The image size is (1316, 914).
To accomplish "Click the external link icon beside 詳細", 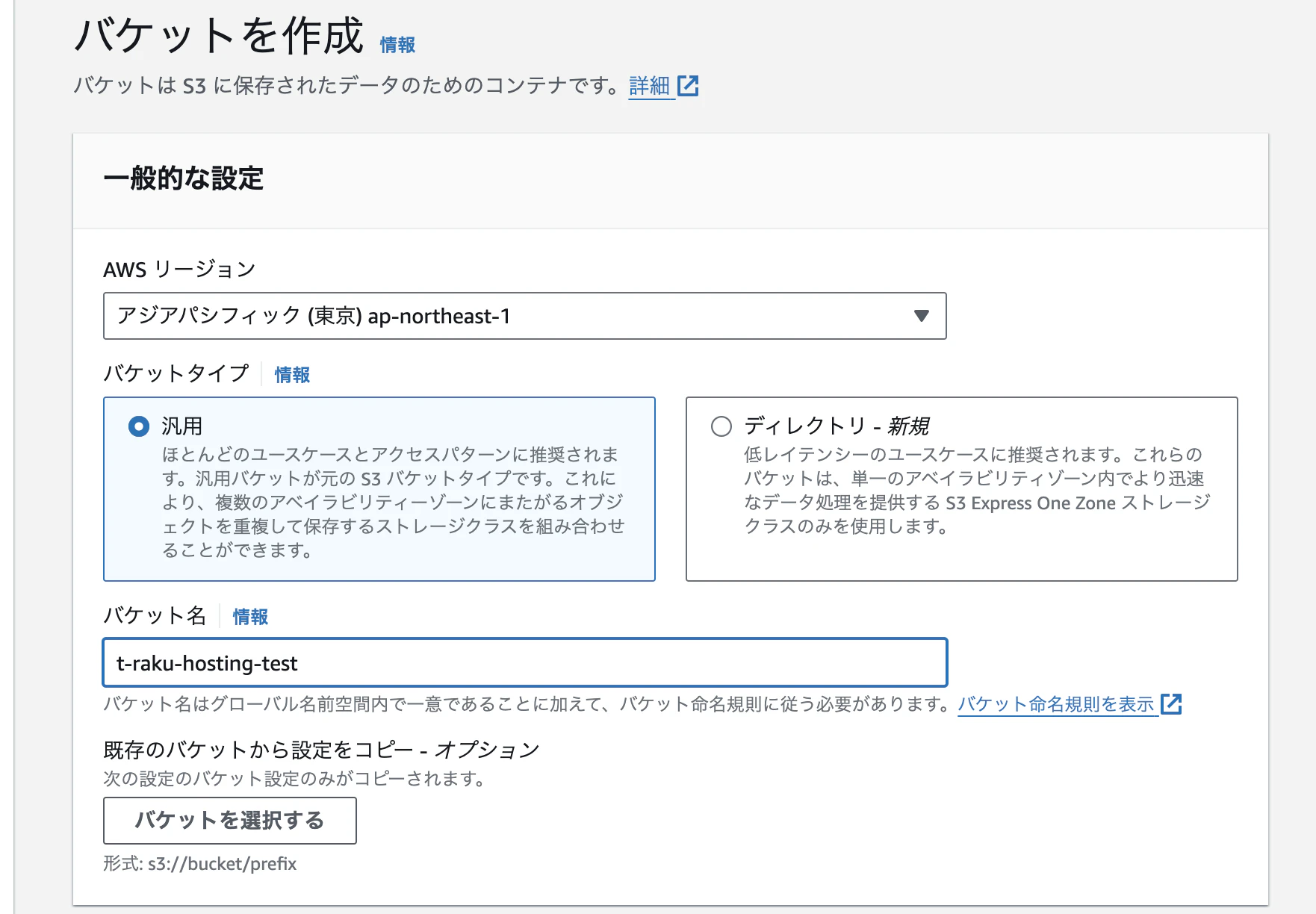I will coord(688,86).
